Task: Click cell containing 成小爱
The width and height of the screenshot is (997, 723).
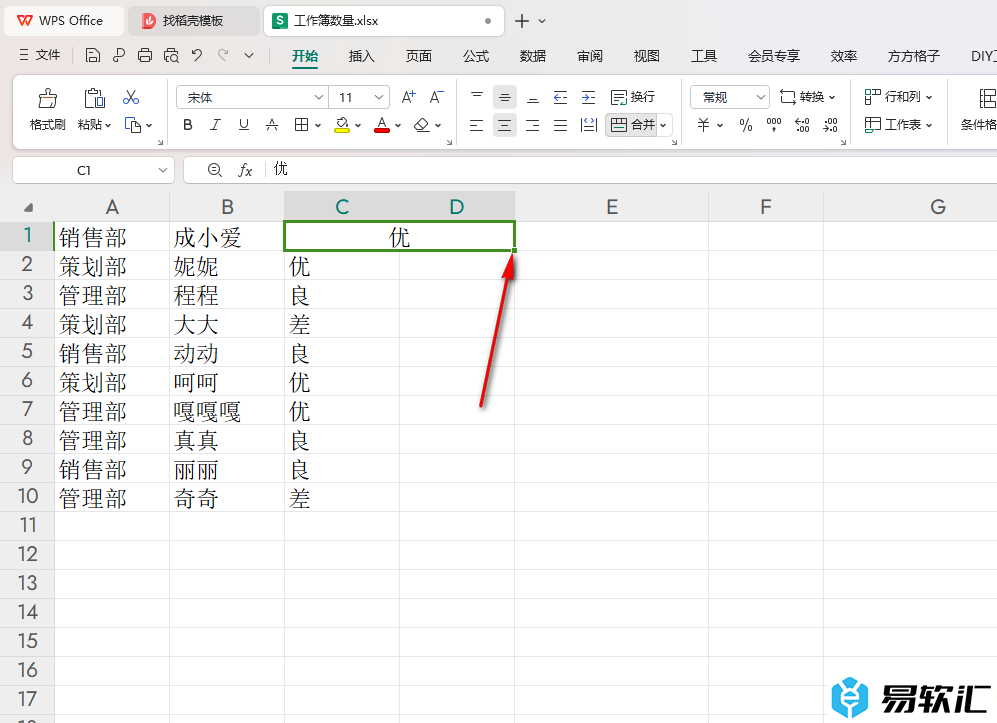Action: coord(227,237)
